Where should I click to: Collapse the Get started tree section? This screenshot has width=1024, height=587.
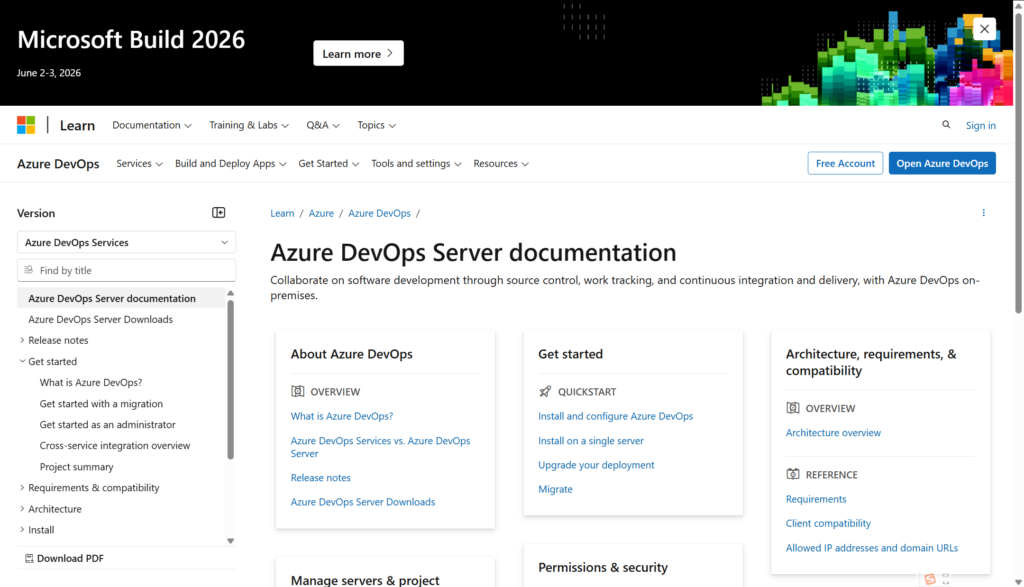pyautogui.click(x=22, y=362)
